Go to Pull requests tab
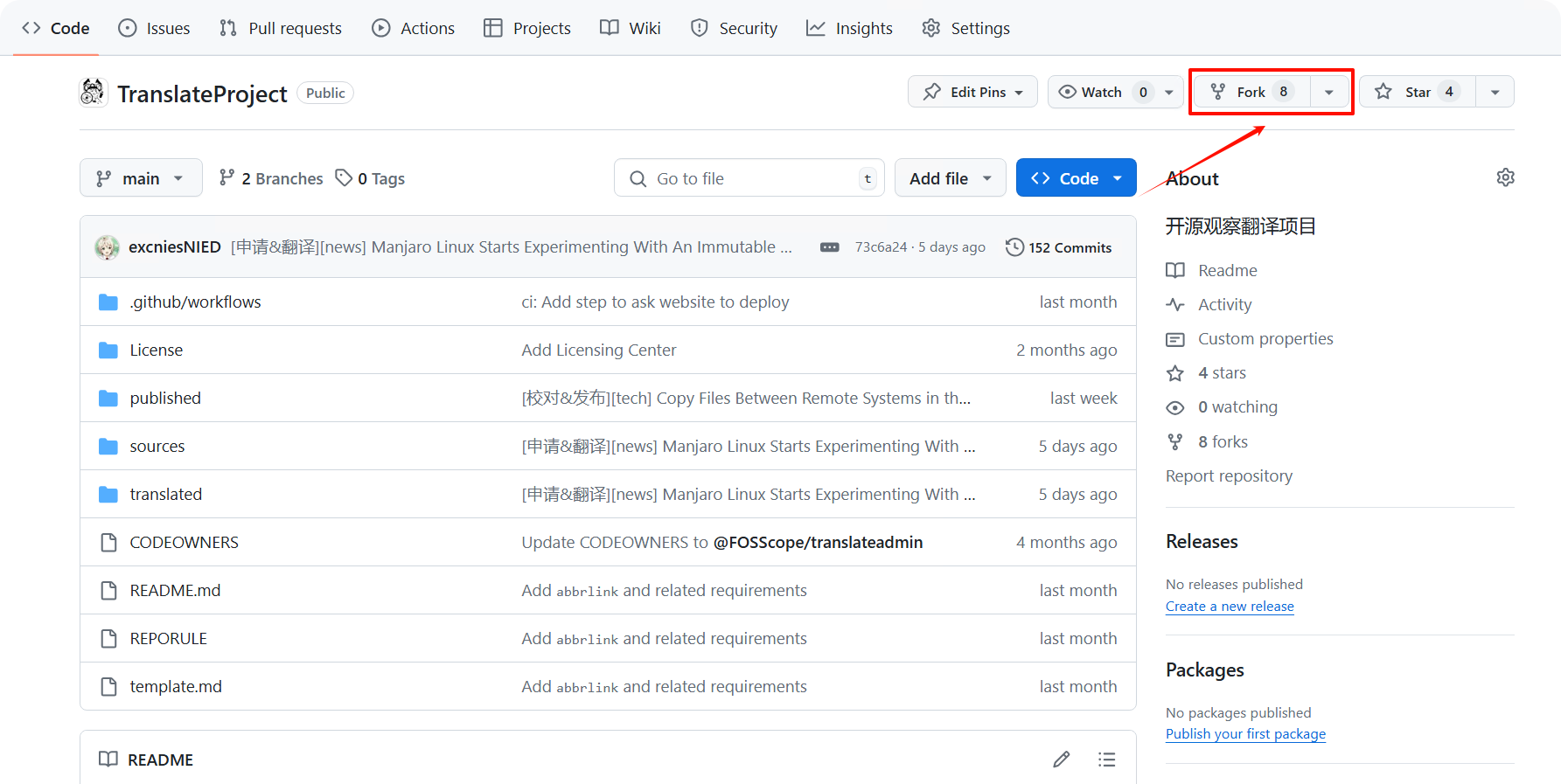The height and width of the screenshot is (784, 1561). point(281,28)
